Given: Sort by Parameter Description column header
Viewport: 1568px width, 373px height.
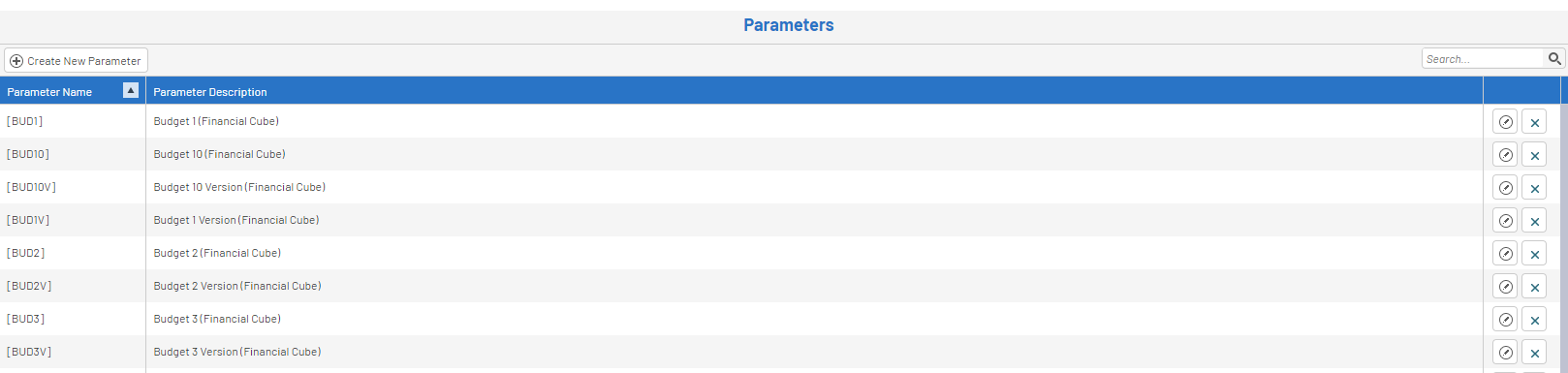Looking at the screenshot, I should point(210,92).
